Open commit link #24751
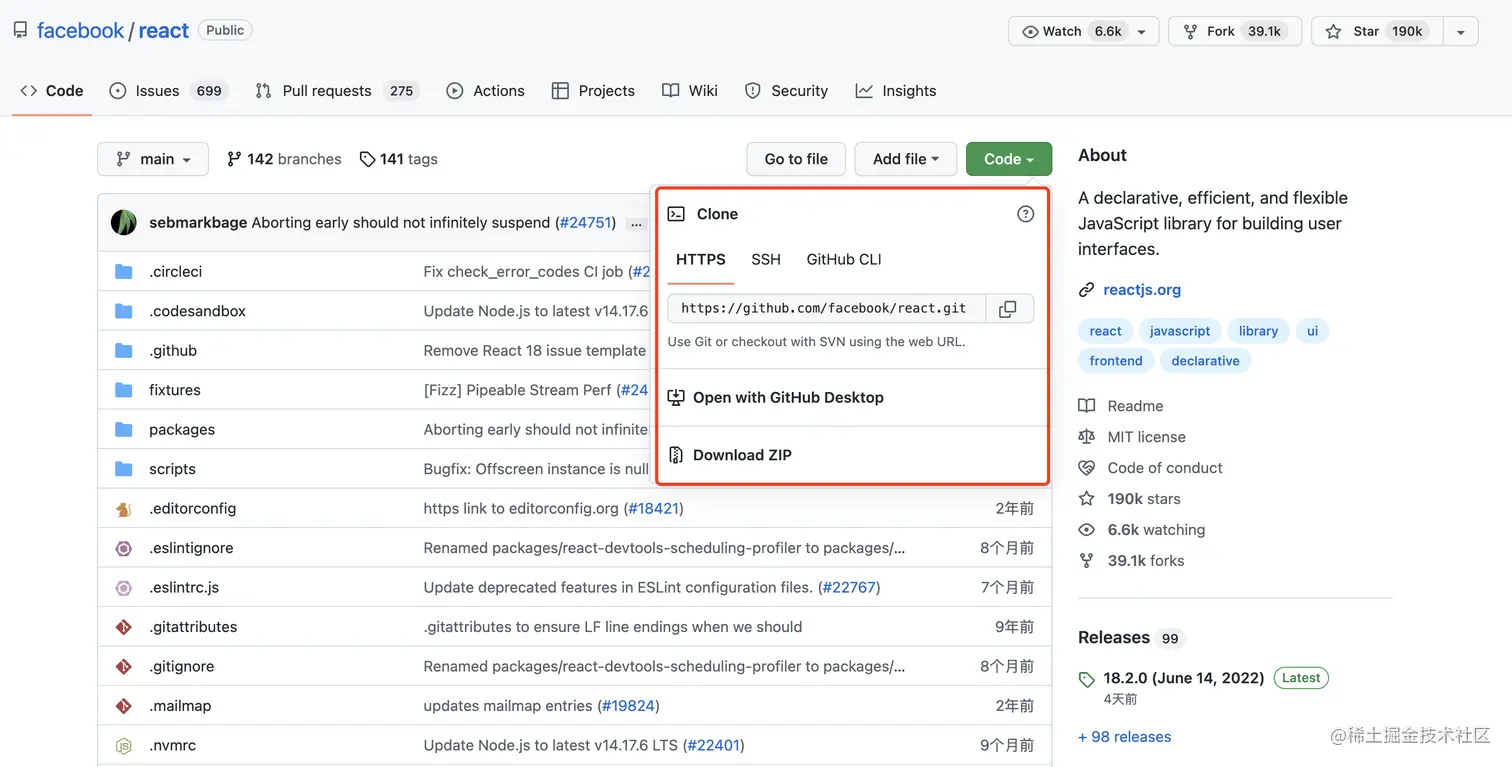The width and height of the screenshot is (1512, 767). pos(585,223)
